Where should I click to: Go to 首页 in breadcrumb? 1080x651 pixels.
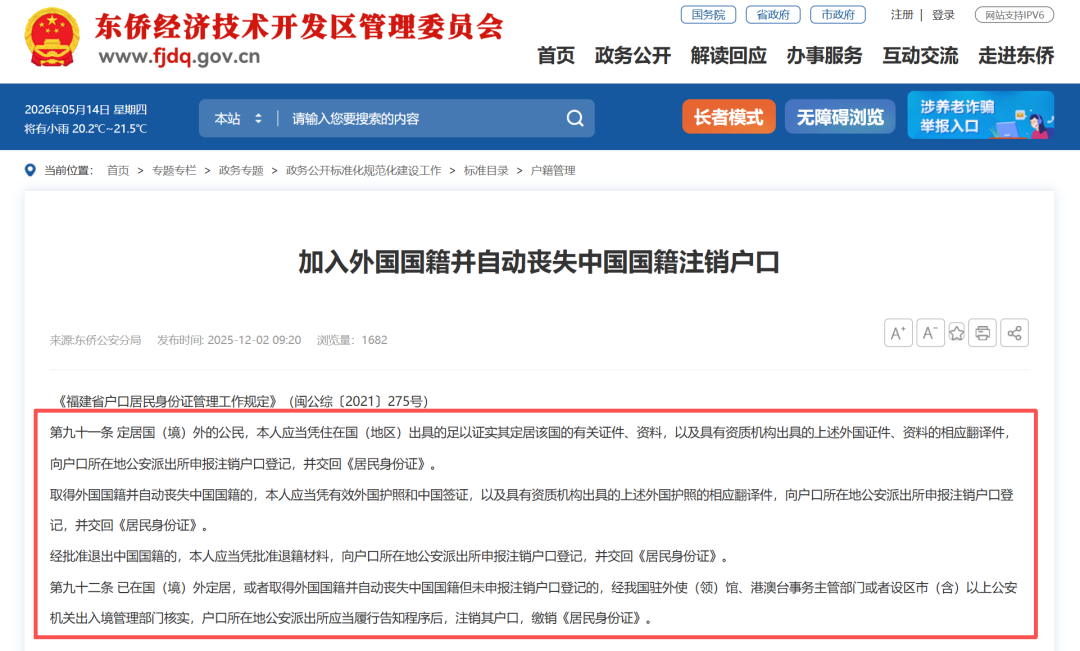point(118,170)
